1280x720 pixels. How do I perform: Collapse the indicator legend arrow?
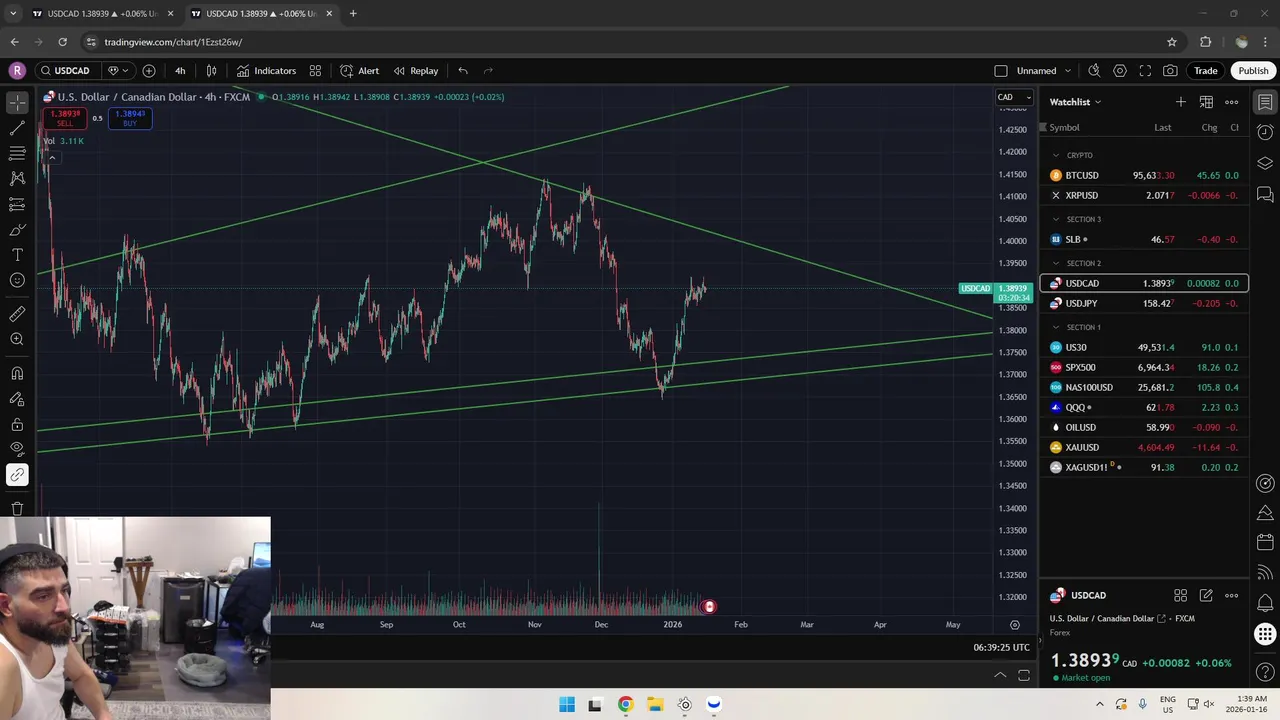52,158
